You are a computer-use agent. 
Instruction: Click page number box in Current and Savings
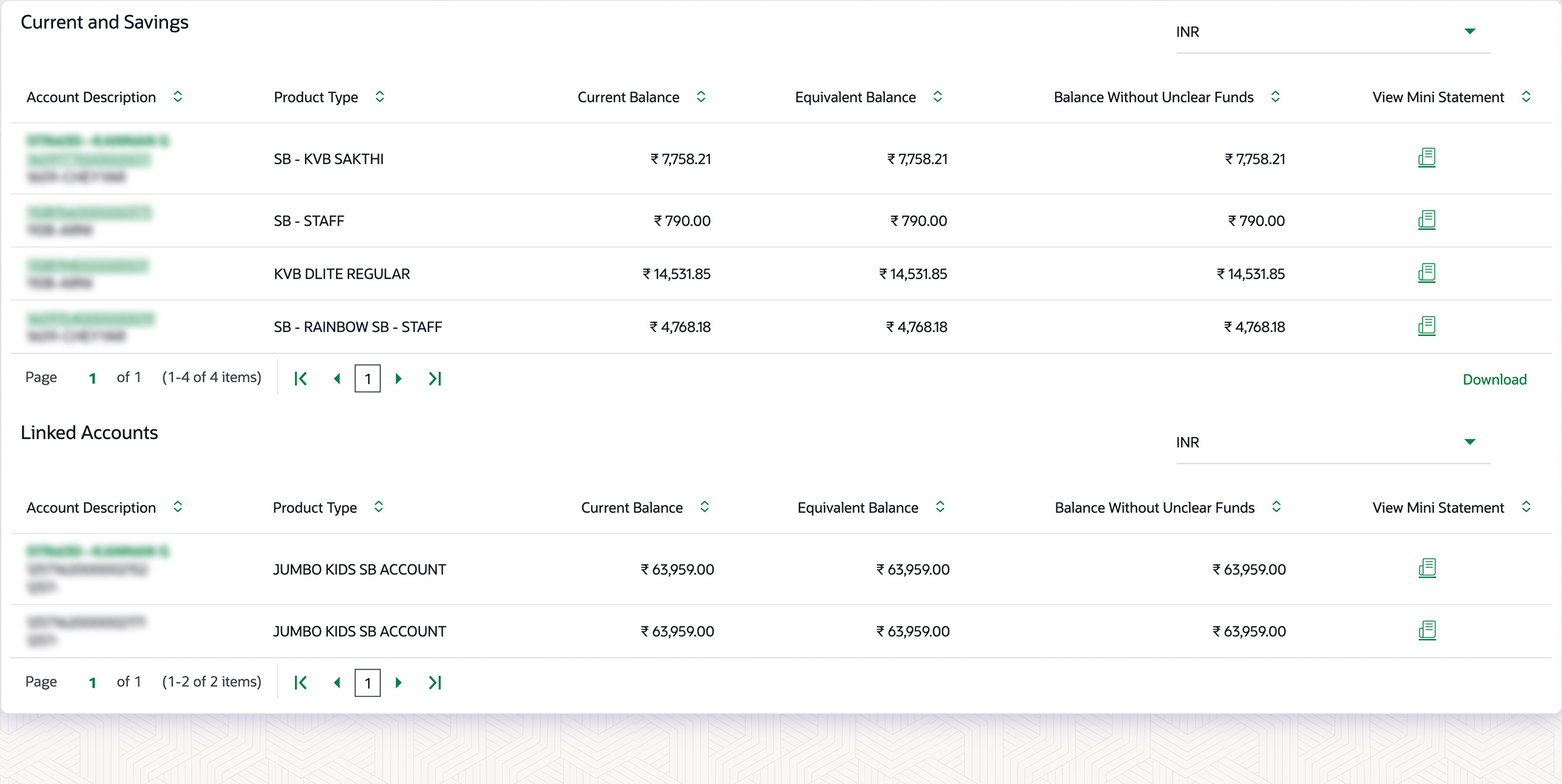coord(367,379)
